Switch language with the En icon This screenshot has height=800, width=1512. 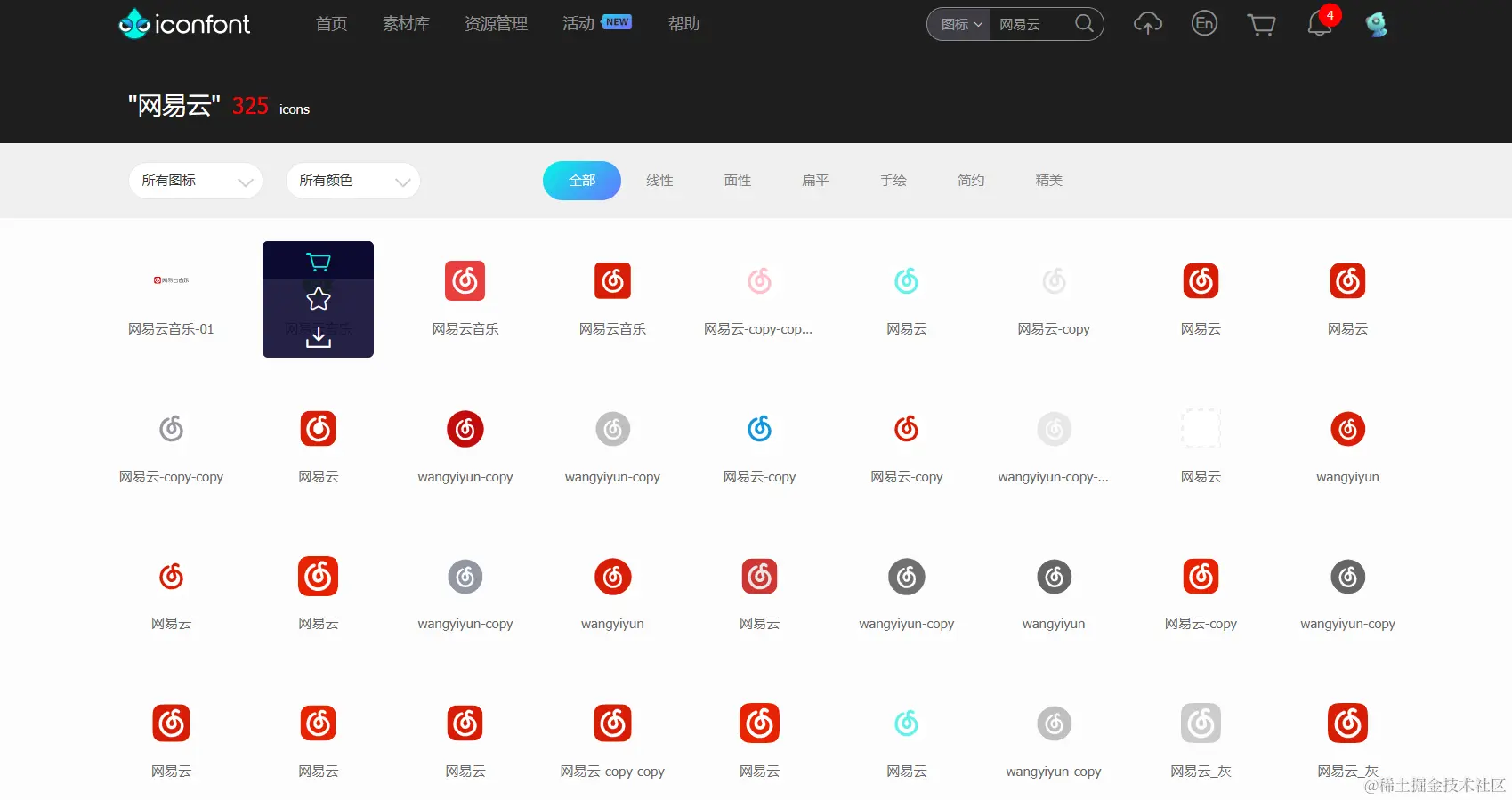[x=1204, y=23]
